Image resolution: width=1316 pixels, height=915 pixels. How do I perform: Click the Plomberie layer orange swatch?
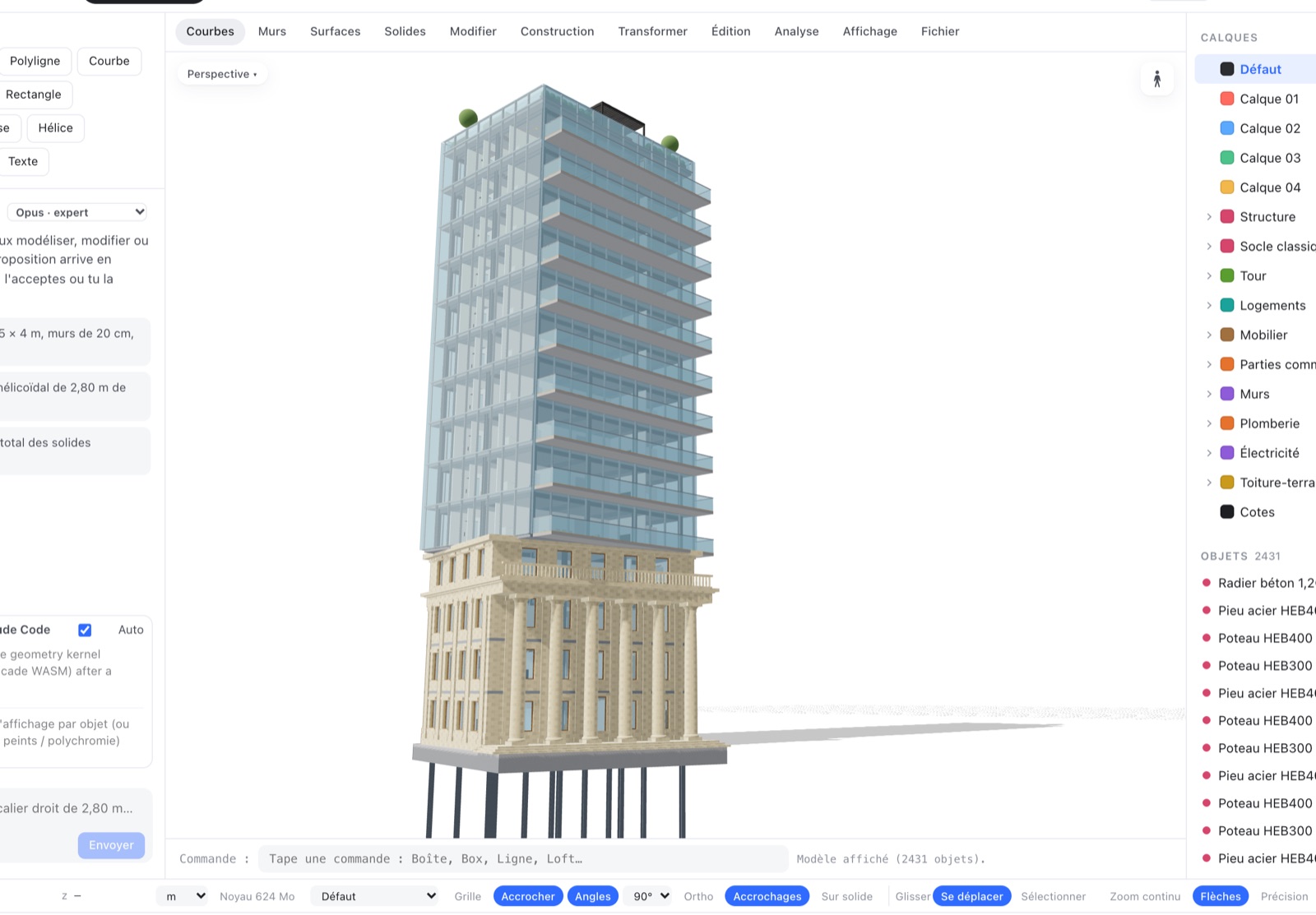tap(1226, 424)
